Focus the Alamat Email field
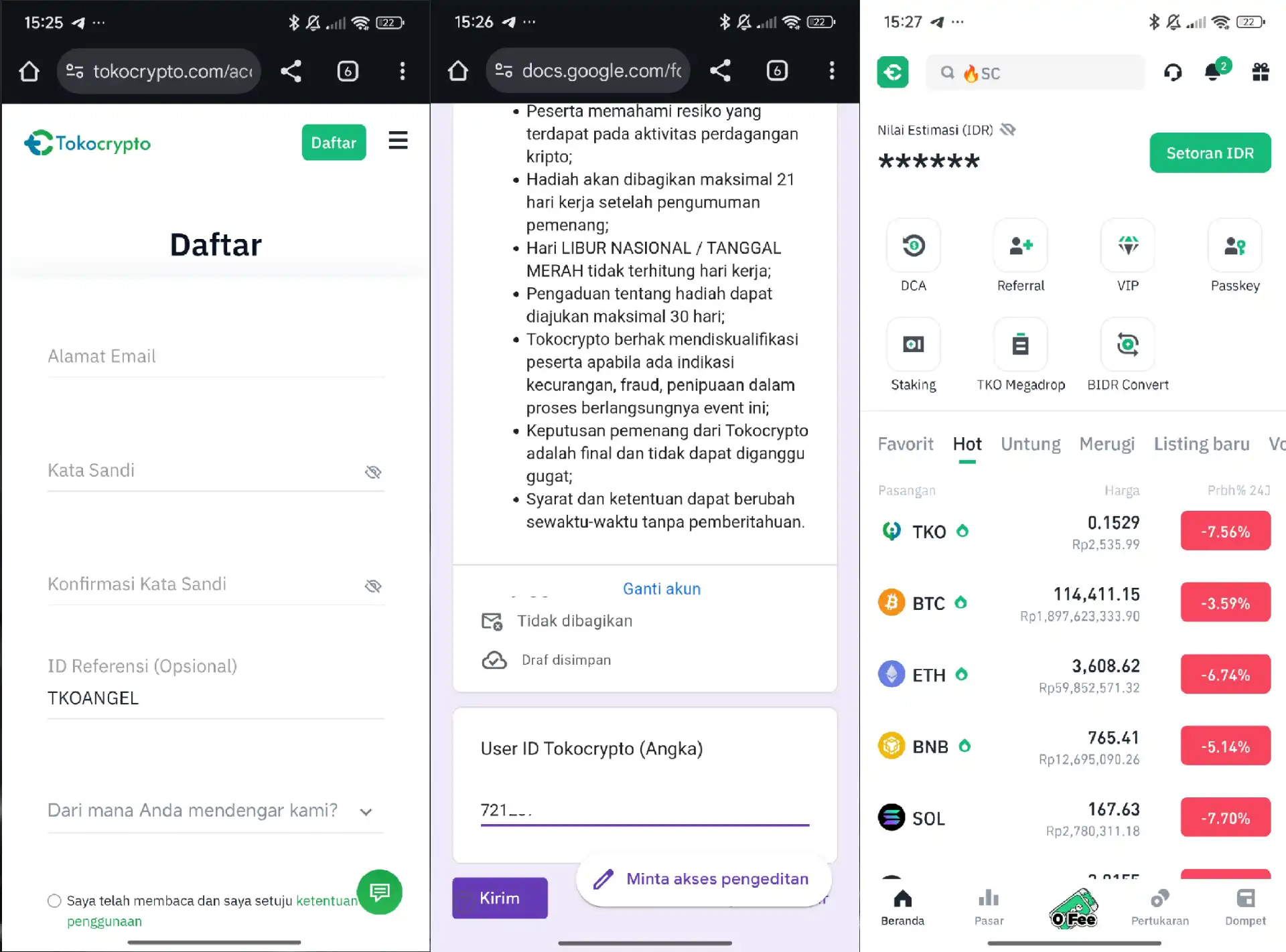Image resolution: width=1286 pixels, height=952 pixels. point(216,357)
